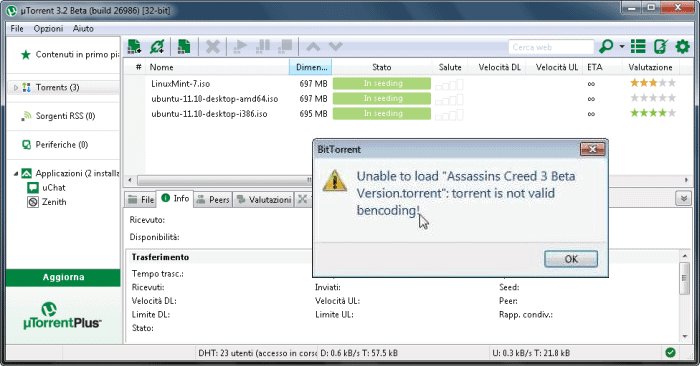This screenshot has height=366, width=700.
Task: Switch to the File tab
Action: (x=141, y=200)
